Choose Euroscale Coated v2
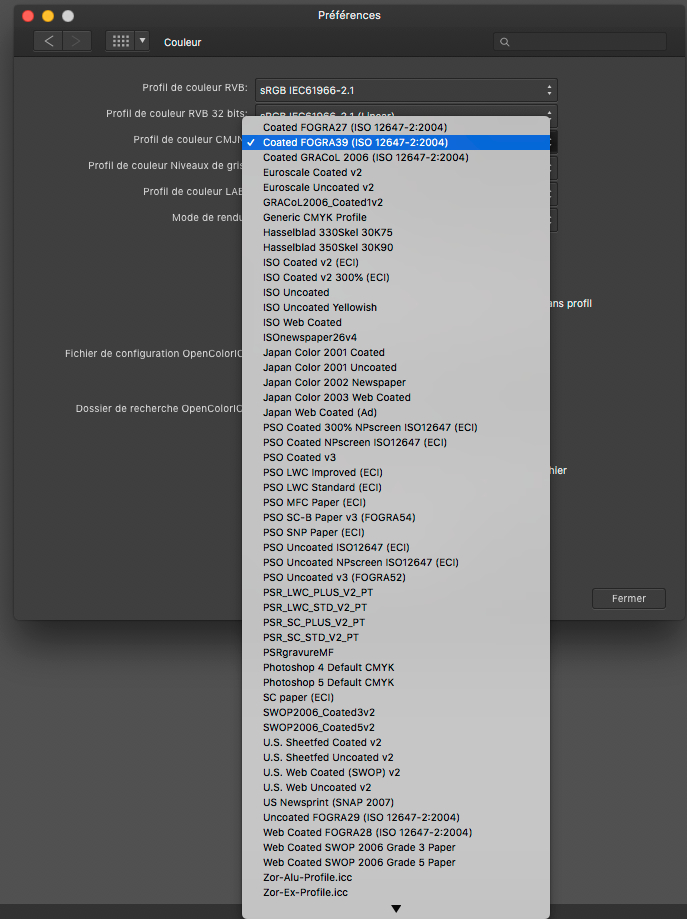 click(x=396, y=172)
